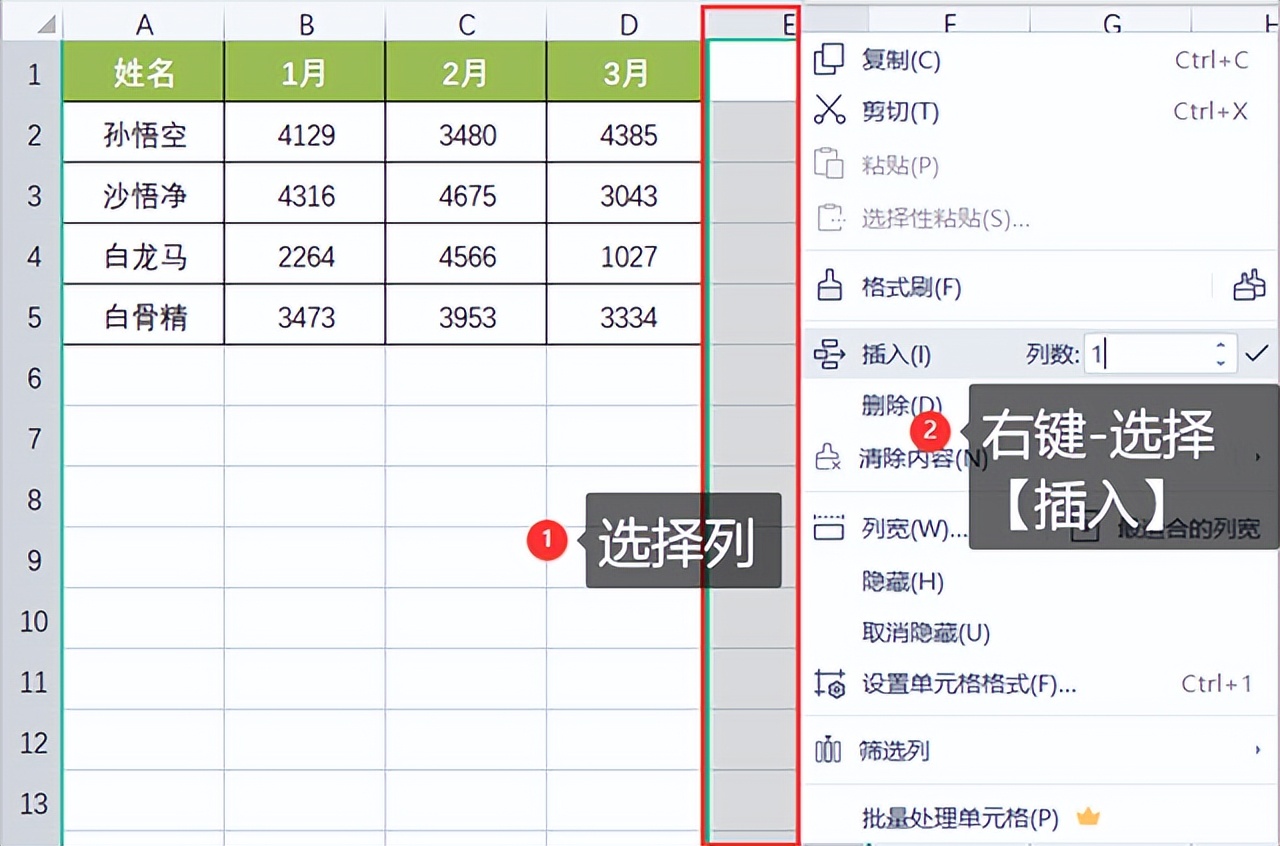1280x846 pixels.
Task: Click the checkmark to confirm column insertion
Action: [x=1257, y=352]
